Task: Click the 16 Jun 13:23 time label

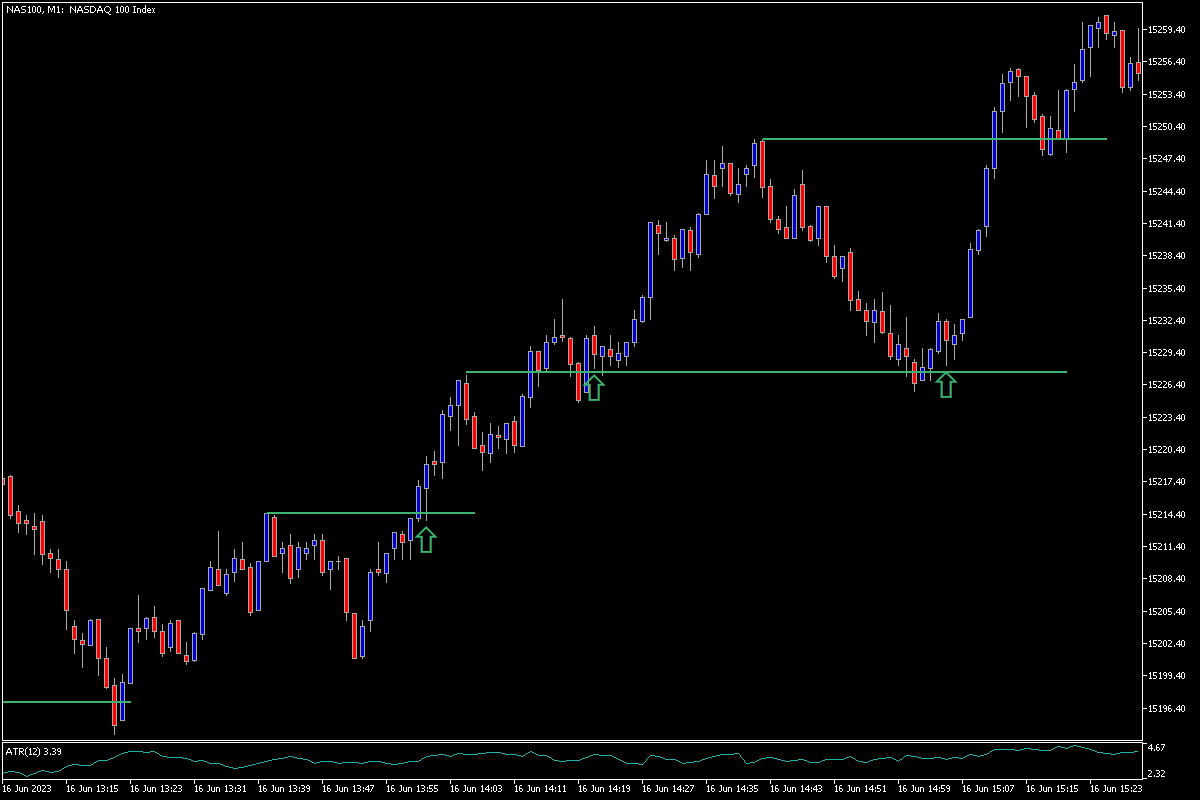Action: (156, 789)
